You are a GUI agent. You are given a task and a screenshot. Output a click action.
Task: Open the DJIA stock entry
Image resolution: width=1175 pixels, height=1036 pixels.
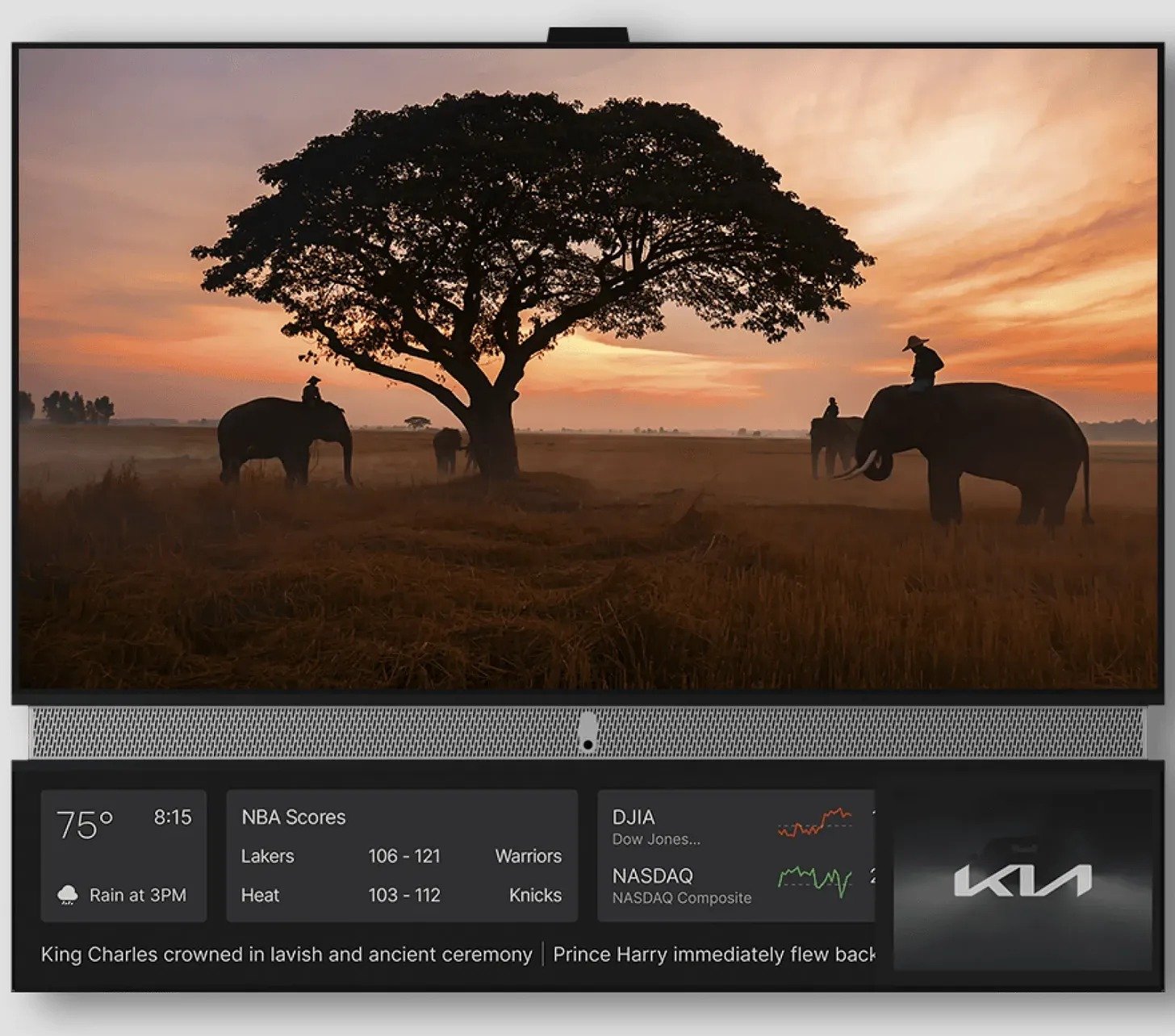pos(633,817)
